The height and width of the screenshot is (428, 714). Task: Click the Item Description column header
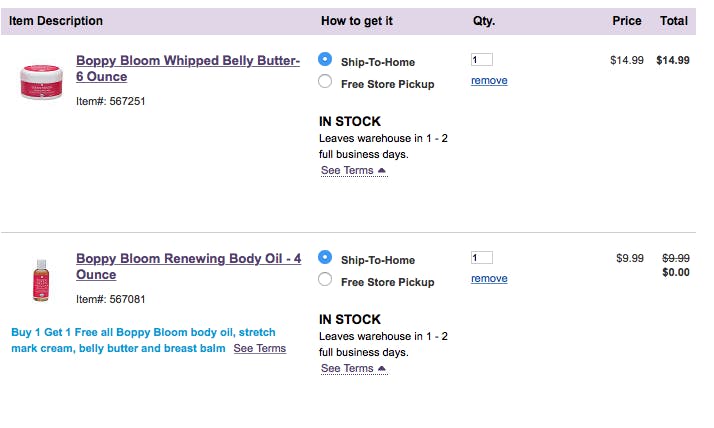[x=56, y=21]
